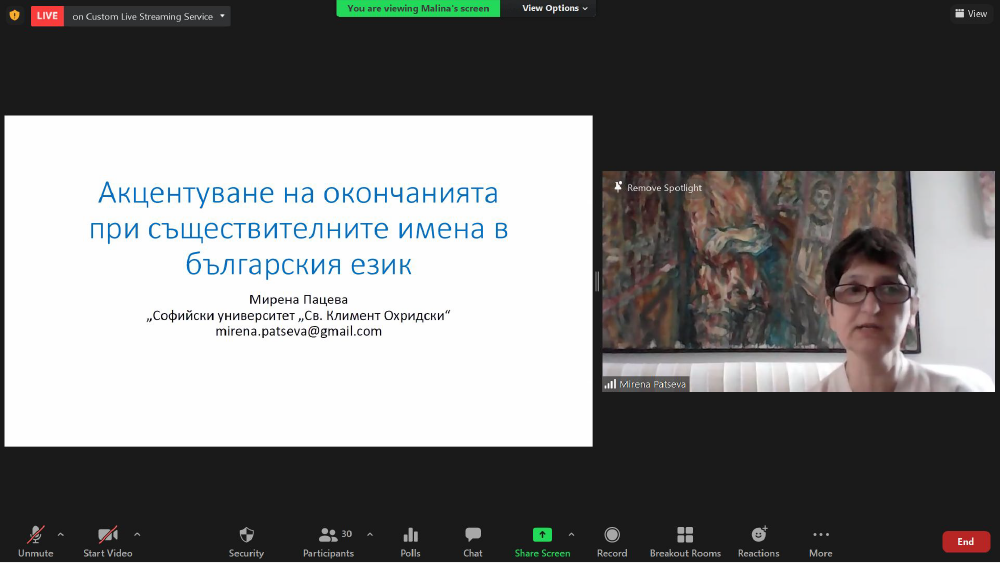Click the green Share Screen icon
The width and height of the screenshot is (1000, 563).
(x=542, y=535)
